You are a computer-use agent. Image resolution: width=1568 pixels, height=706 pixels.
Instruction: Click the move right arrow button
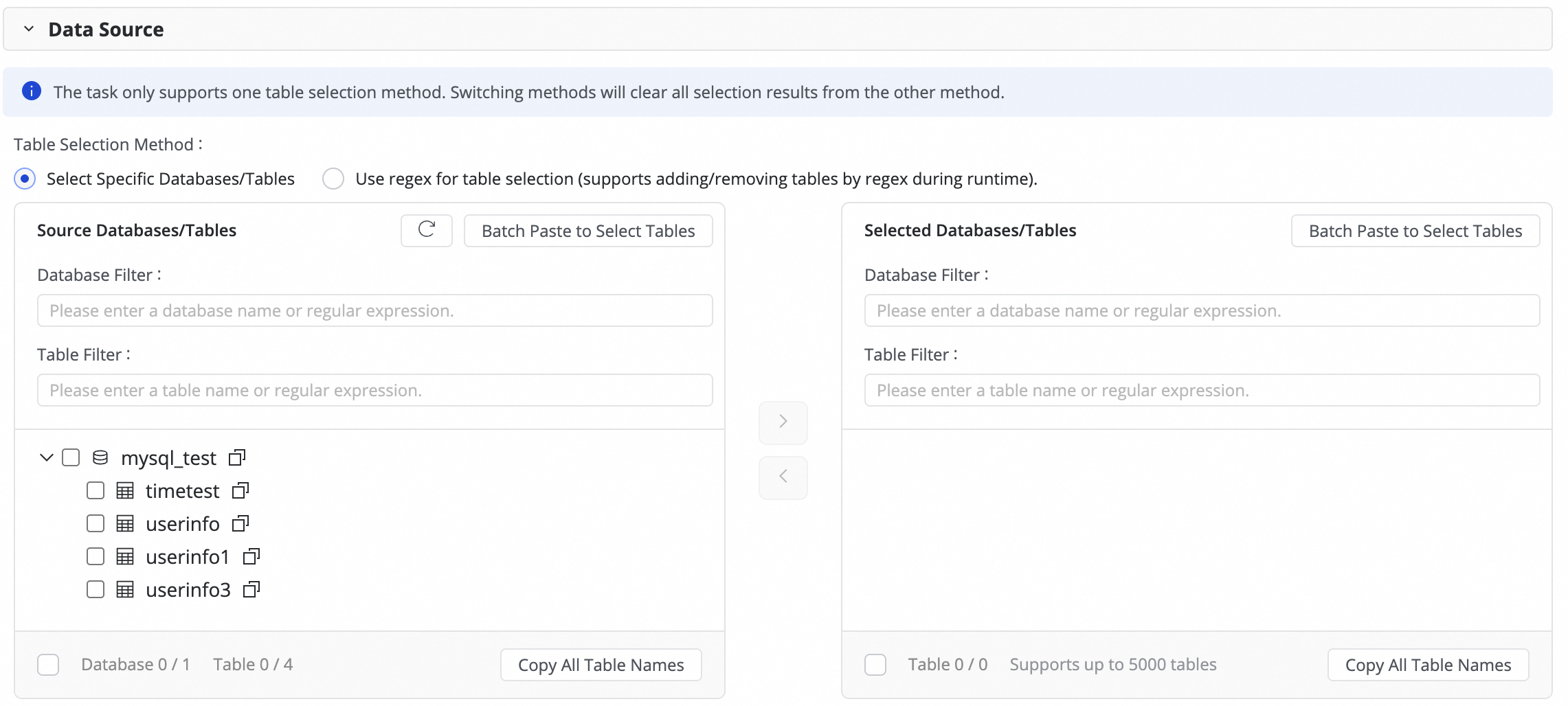(783, 422)
